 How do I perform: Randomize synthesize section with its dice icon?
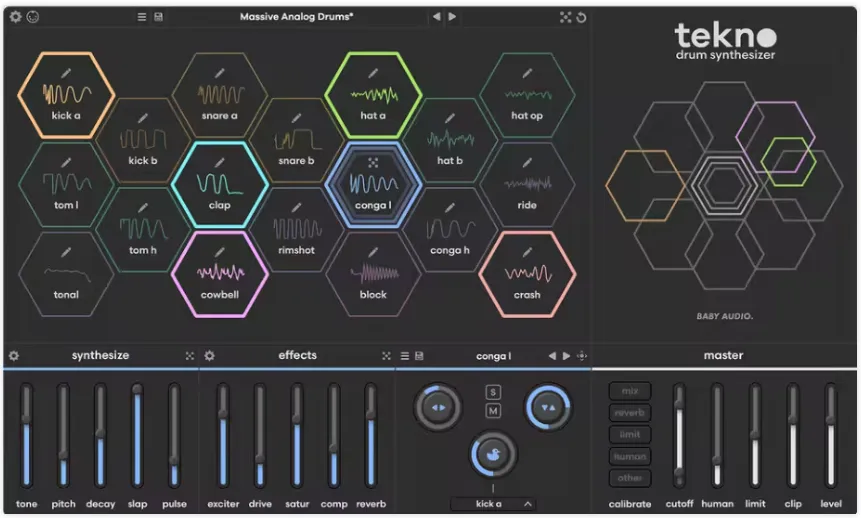[190, 356]
